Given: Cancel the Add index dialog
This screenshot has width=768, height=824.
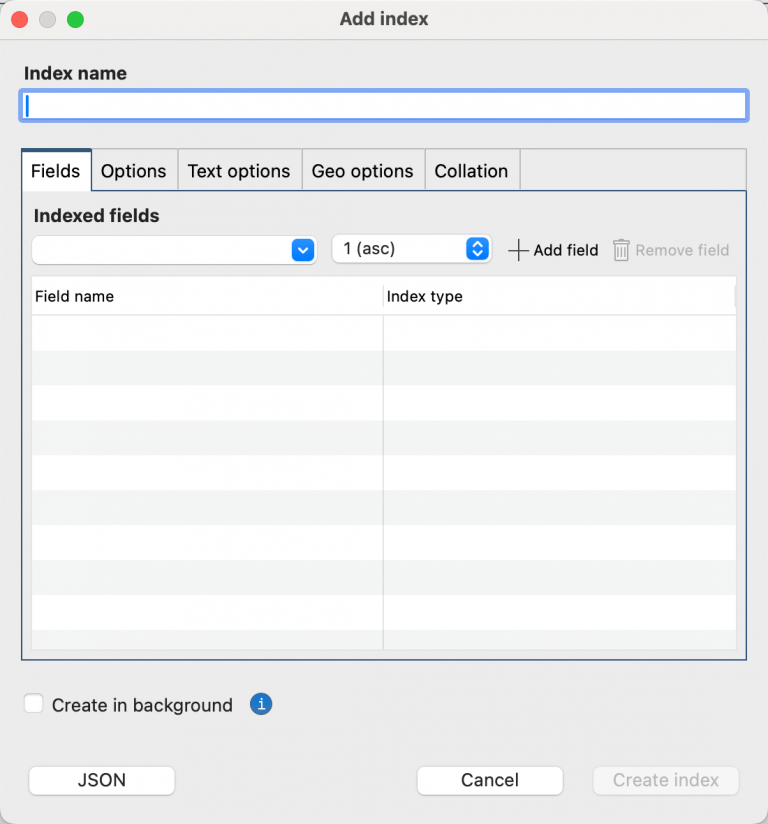Looking at the screenshot, I should tap(489, 780).
